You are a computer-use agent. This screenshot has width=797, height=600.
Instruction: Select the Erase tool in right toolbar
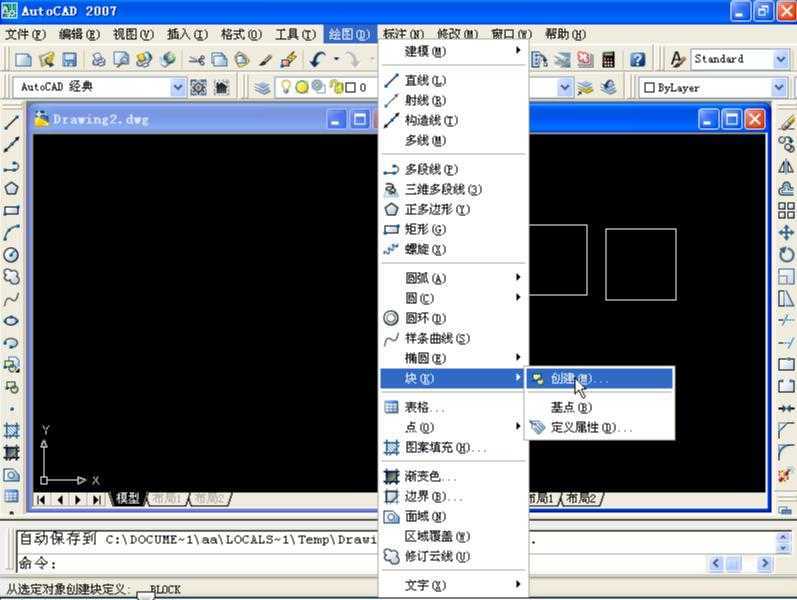pos(786,123)
